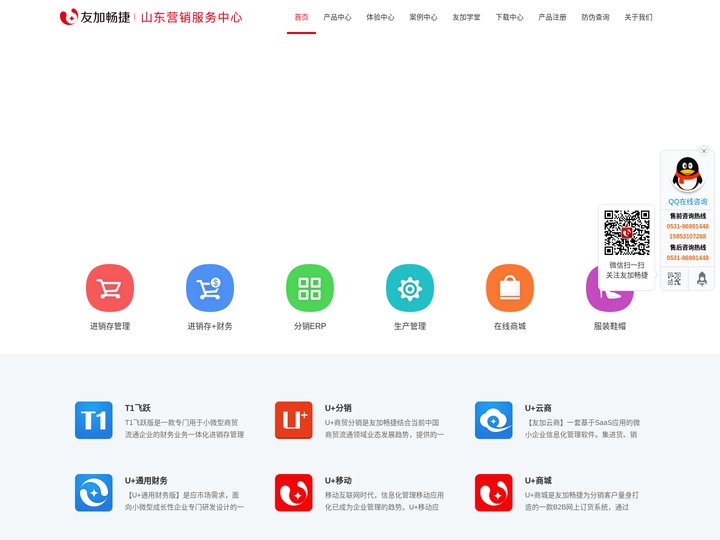Click the 售前咨询热线 heading in the panel

(x=687, y=216)
